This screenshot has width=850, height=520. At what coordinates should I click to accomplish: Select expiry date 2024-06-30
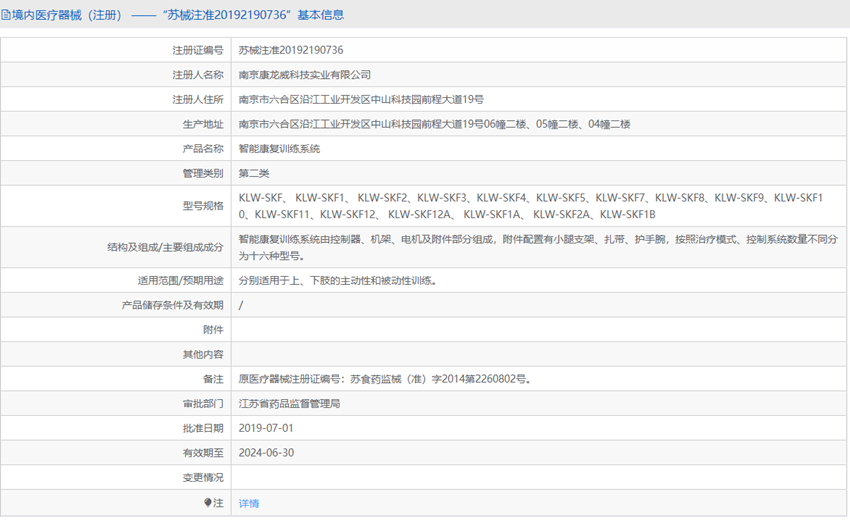click(266, 453)
